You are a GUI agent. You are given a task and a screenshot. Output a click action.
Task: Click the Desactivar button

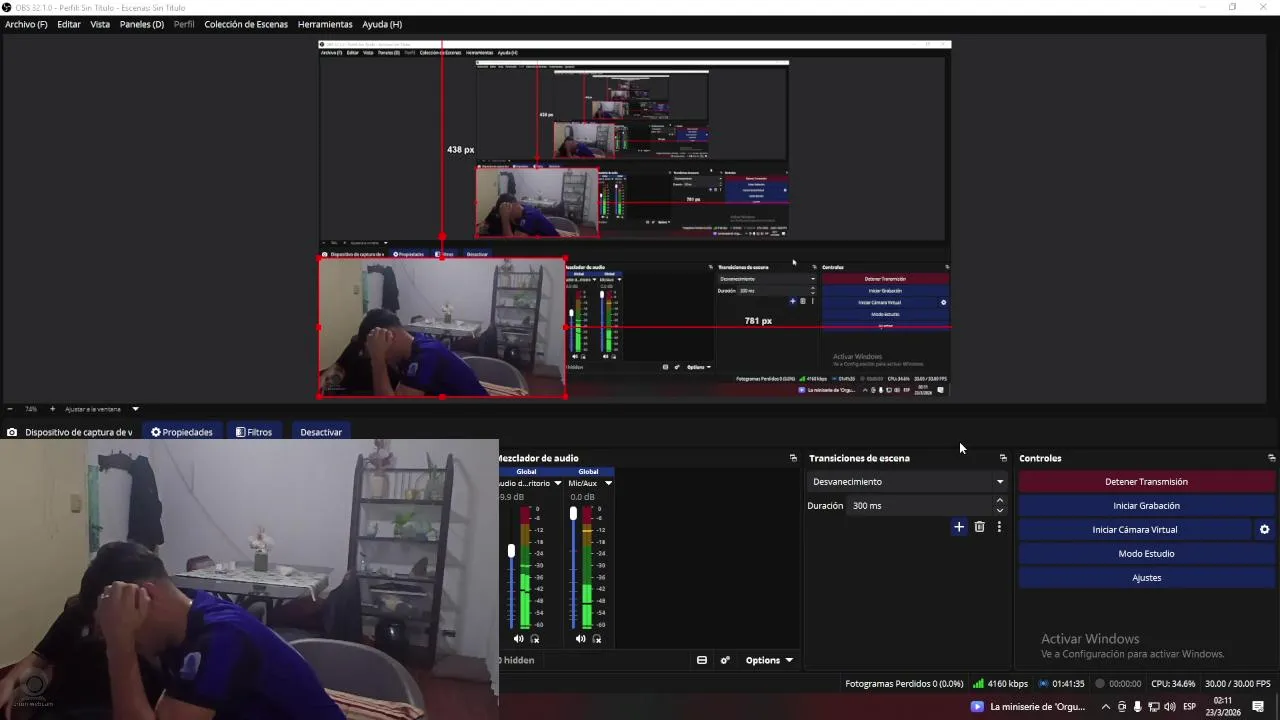321,432
